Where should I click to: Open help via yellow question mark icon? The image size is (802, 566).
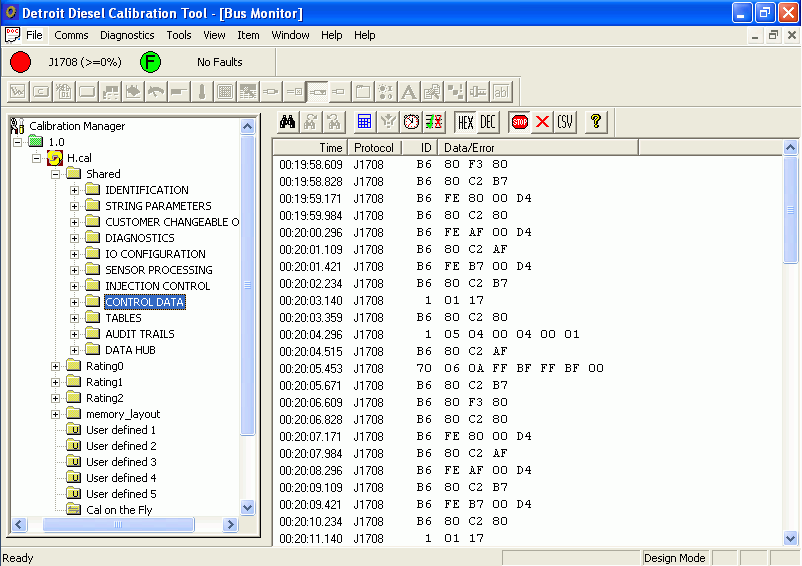(595, 122)
